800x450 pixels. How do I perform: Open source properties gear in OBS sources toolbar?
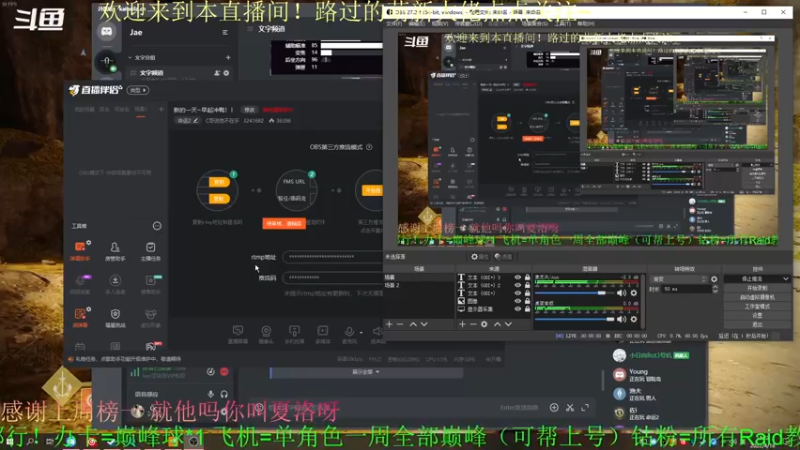[484, 324]
